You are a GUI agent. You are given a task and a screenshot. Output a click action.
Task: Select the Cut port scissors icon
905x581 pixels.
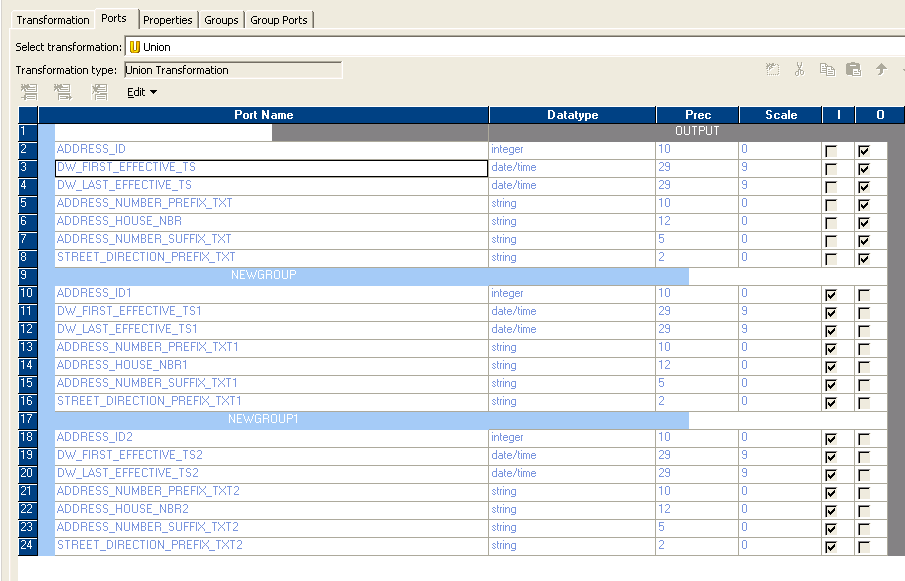(x=799, y=69)
